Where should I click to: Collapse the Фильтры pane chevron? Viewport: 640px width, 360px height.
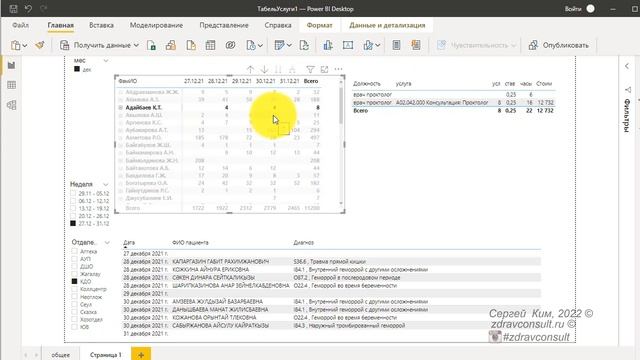pyautogui.click(x=627, y=66)
